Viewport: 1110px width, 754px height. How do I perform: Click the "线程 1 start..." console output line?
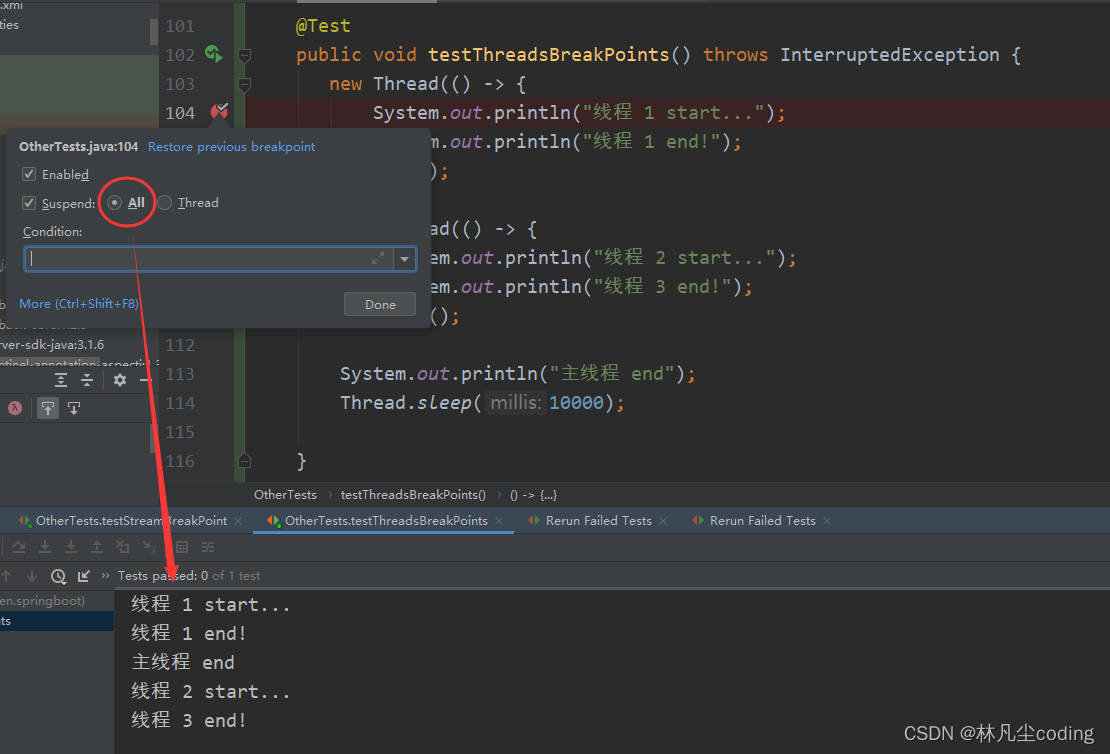point(210,605)
